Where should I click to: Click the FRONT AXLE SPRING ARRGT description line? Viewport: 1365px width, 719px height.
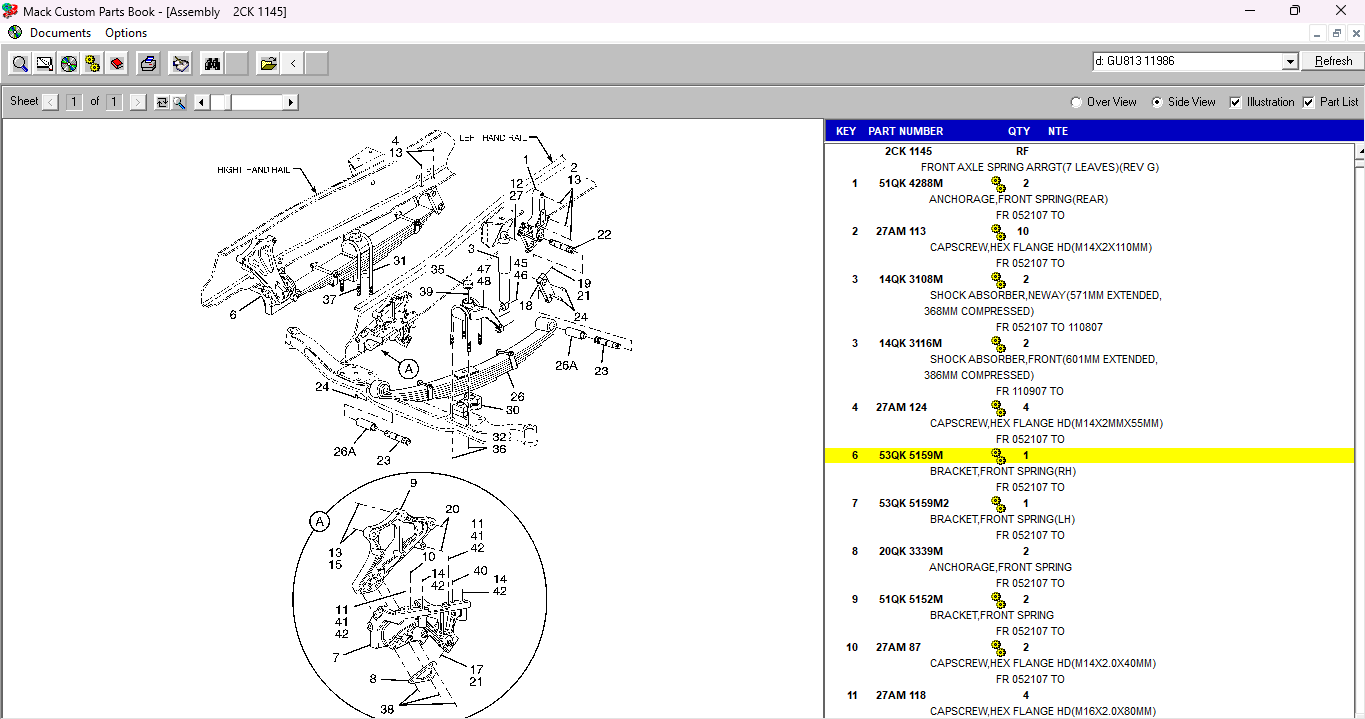(x=1040, y=168)
